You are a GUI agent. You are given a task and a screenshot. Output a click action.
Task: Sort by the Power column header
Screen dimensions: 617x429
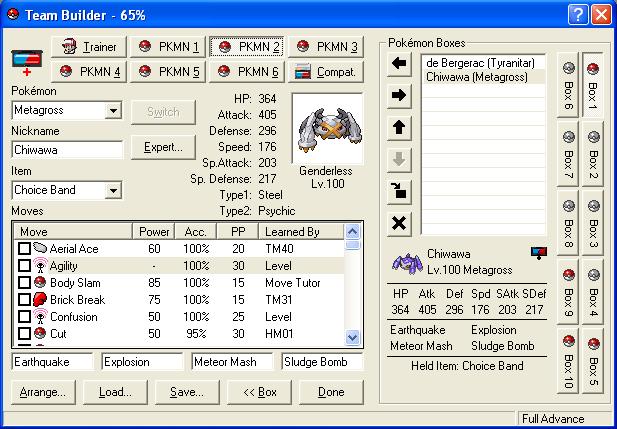click(153, 231)
